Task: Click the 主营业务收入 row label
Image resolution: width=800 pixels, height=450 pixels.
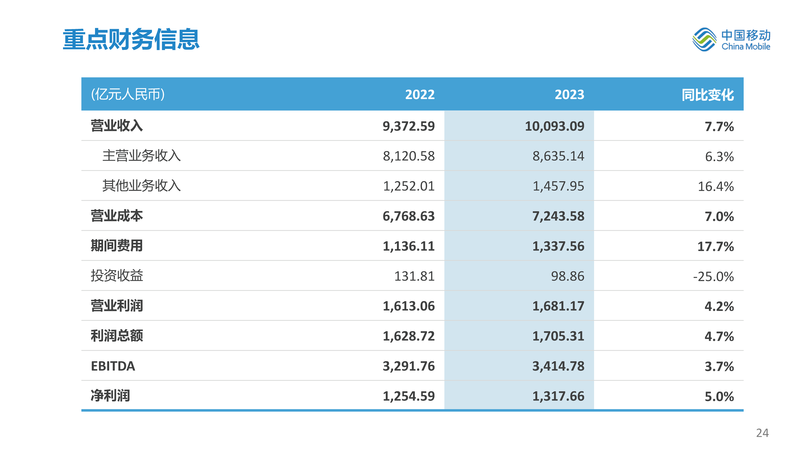Action: [141, 156]
